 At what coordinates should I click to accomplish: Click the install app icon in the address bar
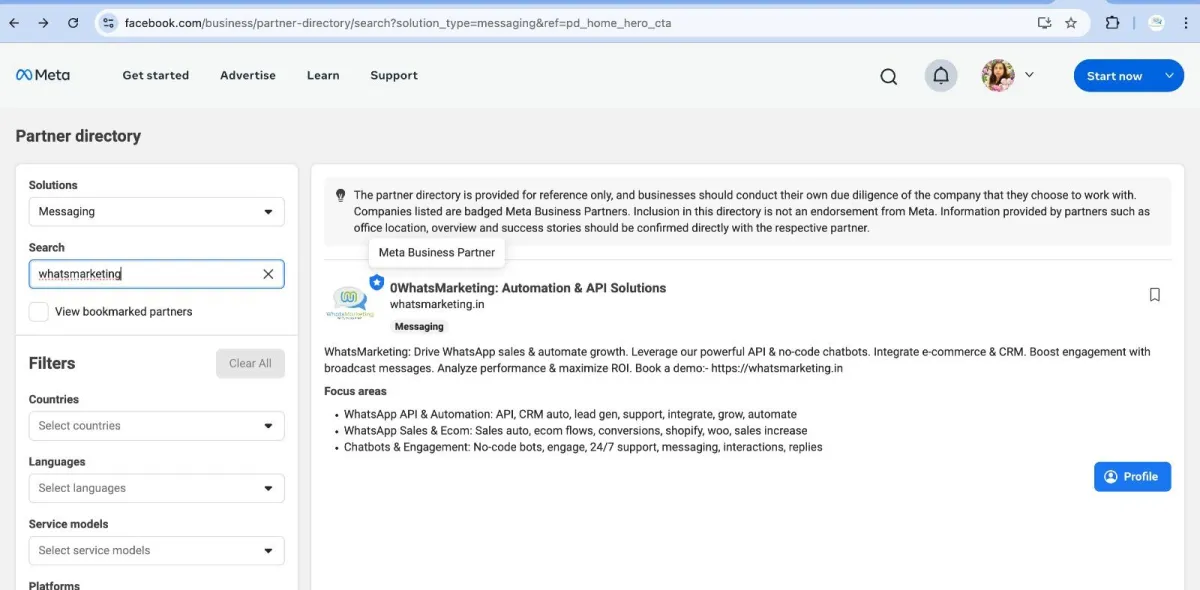point(1044,22)
